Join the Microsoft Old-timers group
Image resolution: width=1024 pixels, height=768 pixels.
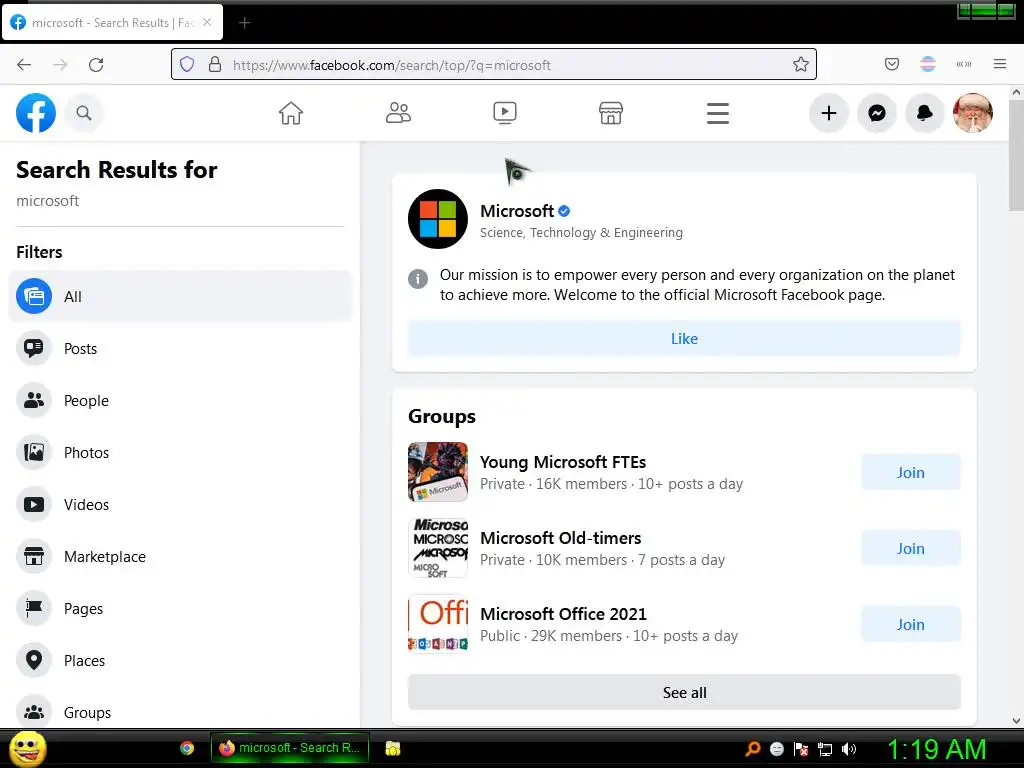(910, 549)
